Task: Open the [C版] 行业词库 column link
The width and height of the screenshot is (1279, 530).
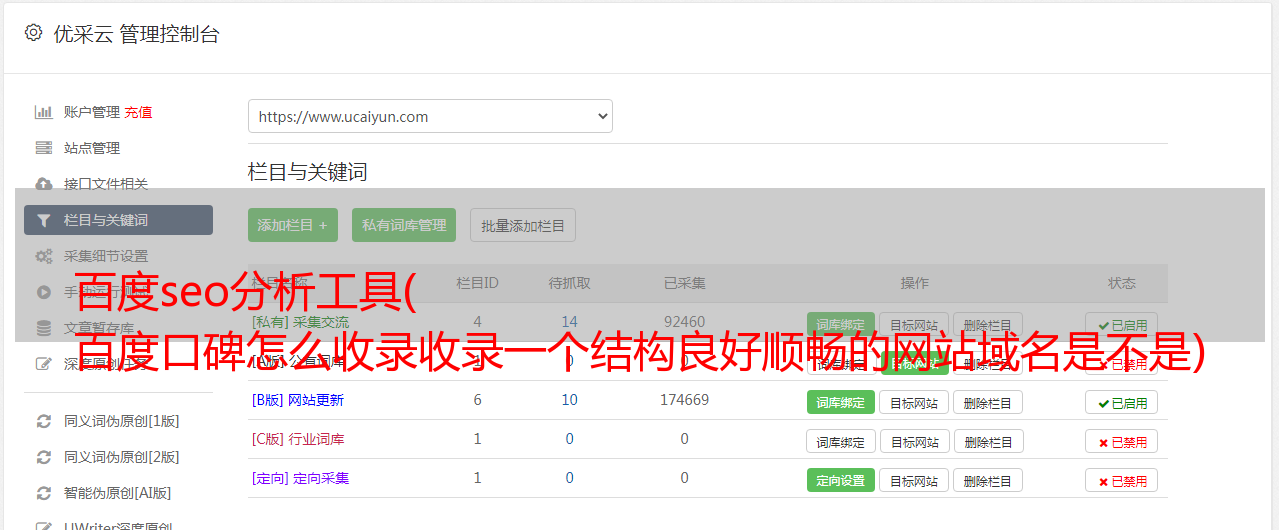Action: pos(298,439)
